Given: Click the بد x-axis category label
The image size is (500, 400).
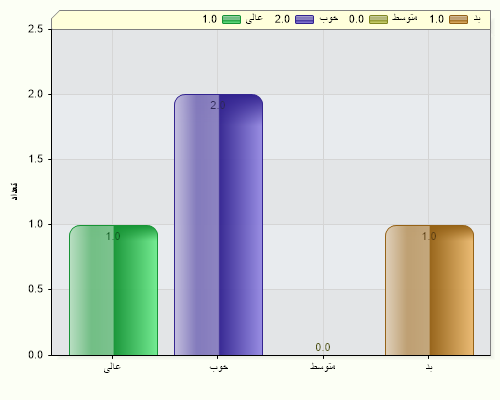Looking at the screenshot, I should pyautogui.click(x=429, y=367).
